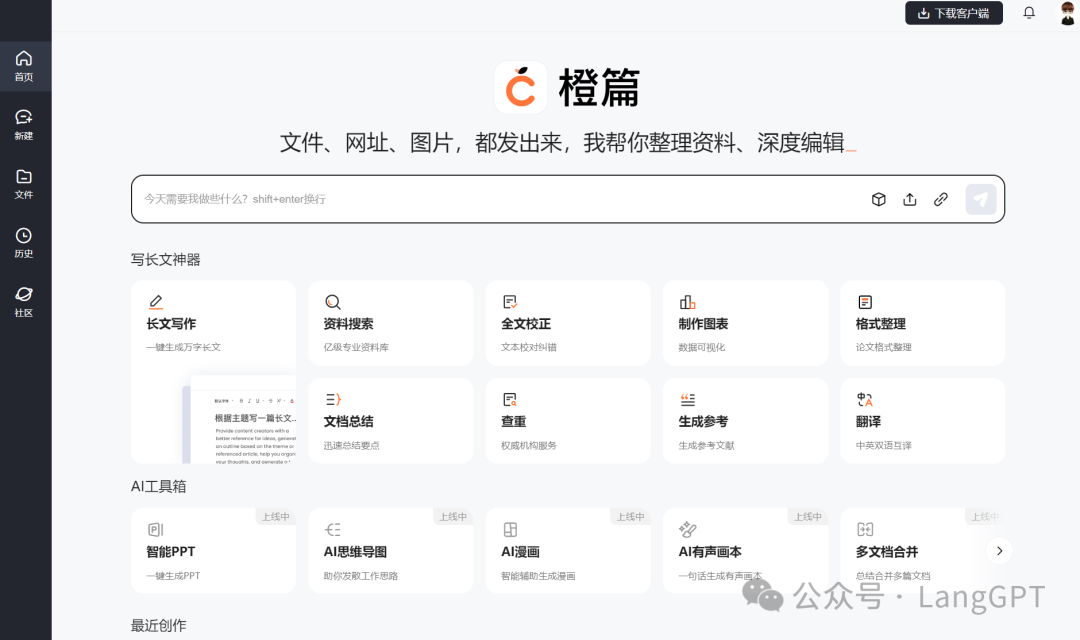1080x640 pixels.
Task: Open 全文校正 card title
Action: 526,324
